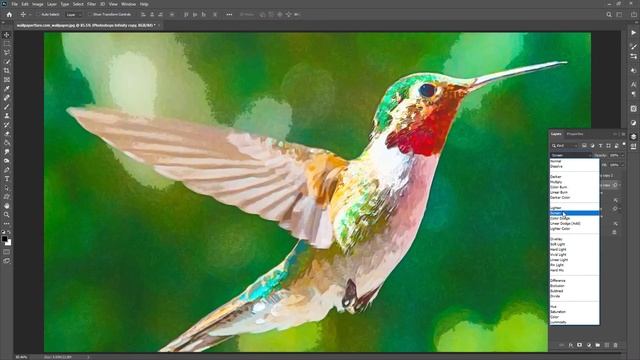This screenshot has width=640, height=360.
Task: Click the more options ellipsis in options bar
Action: pos(229,15)
